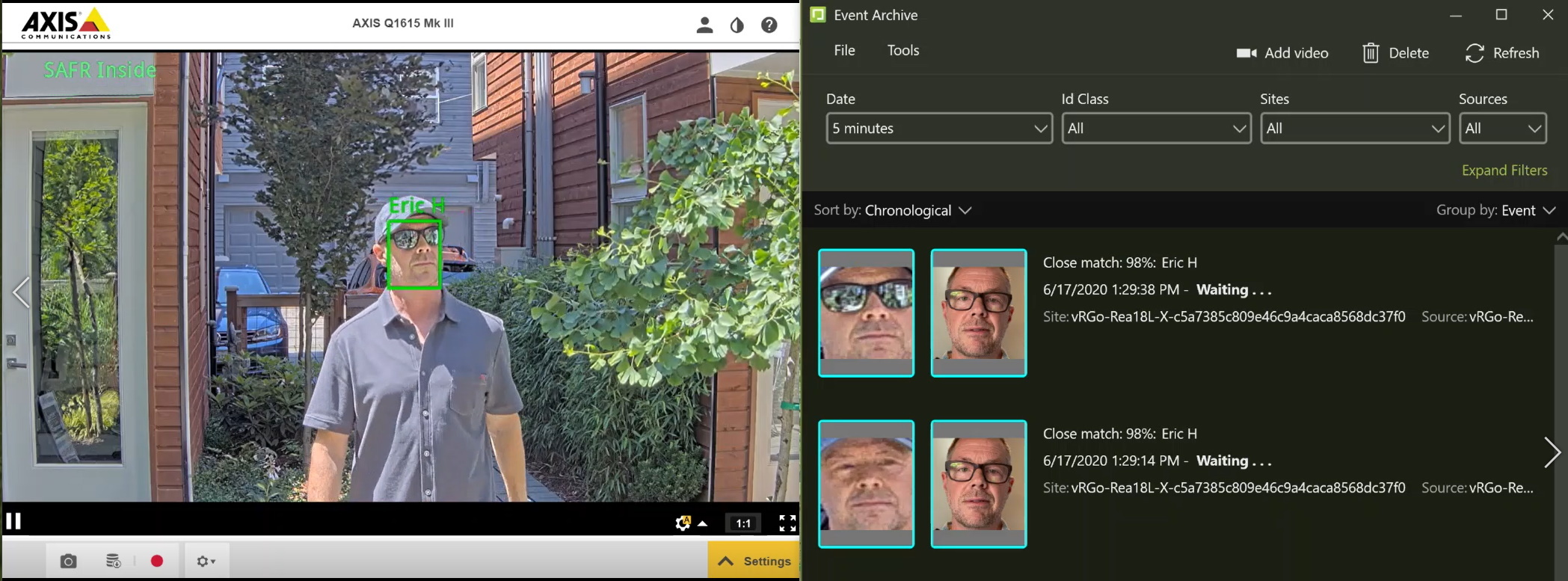Toggle the contrast theme icon
This screenshot has width=1568, height=581.
[x=737, y=25]
